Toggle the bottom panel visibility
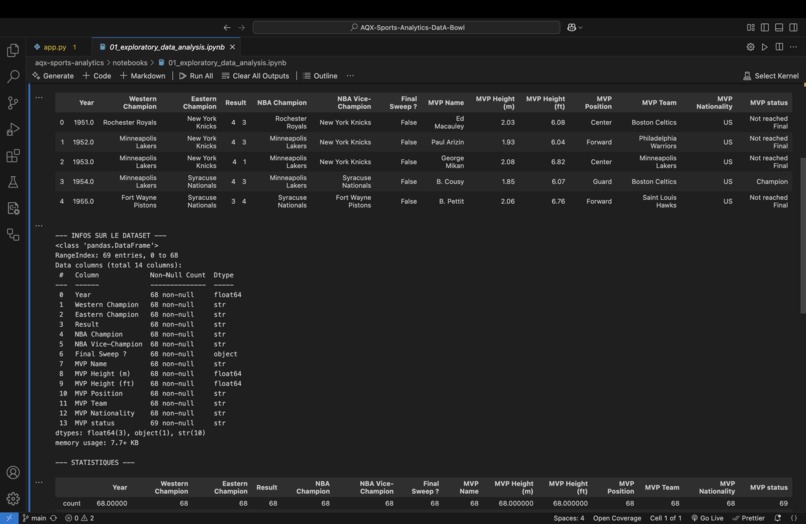 point(779,27)
